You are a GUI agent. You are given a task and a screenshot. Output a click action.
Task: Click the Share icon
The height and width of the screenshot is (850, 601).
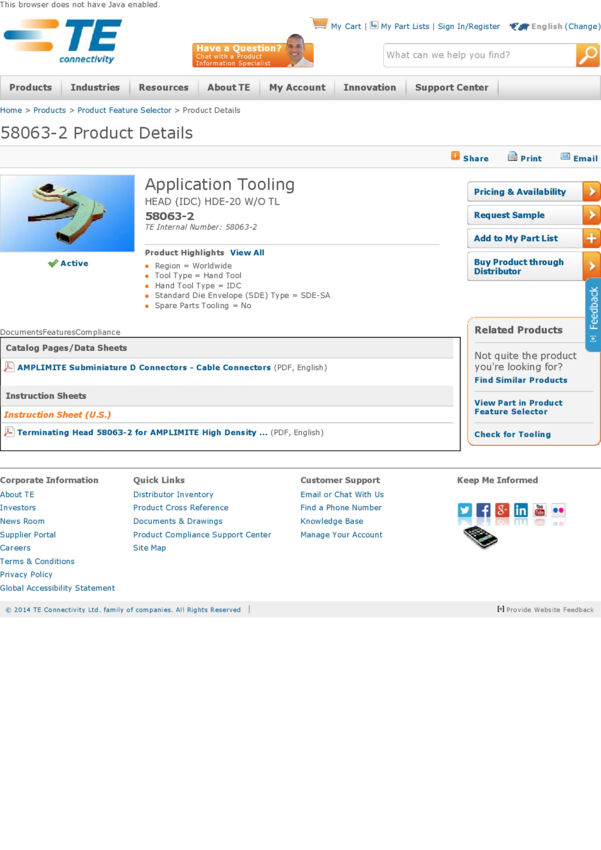coord(455,156)
